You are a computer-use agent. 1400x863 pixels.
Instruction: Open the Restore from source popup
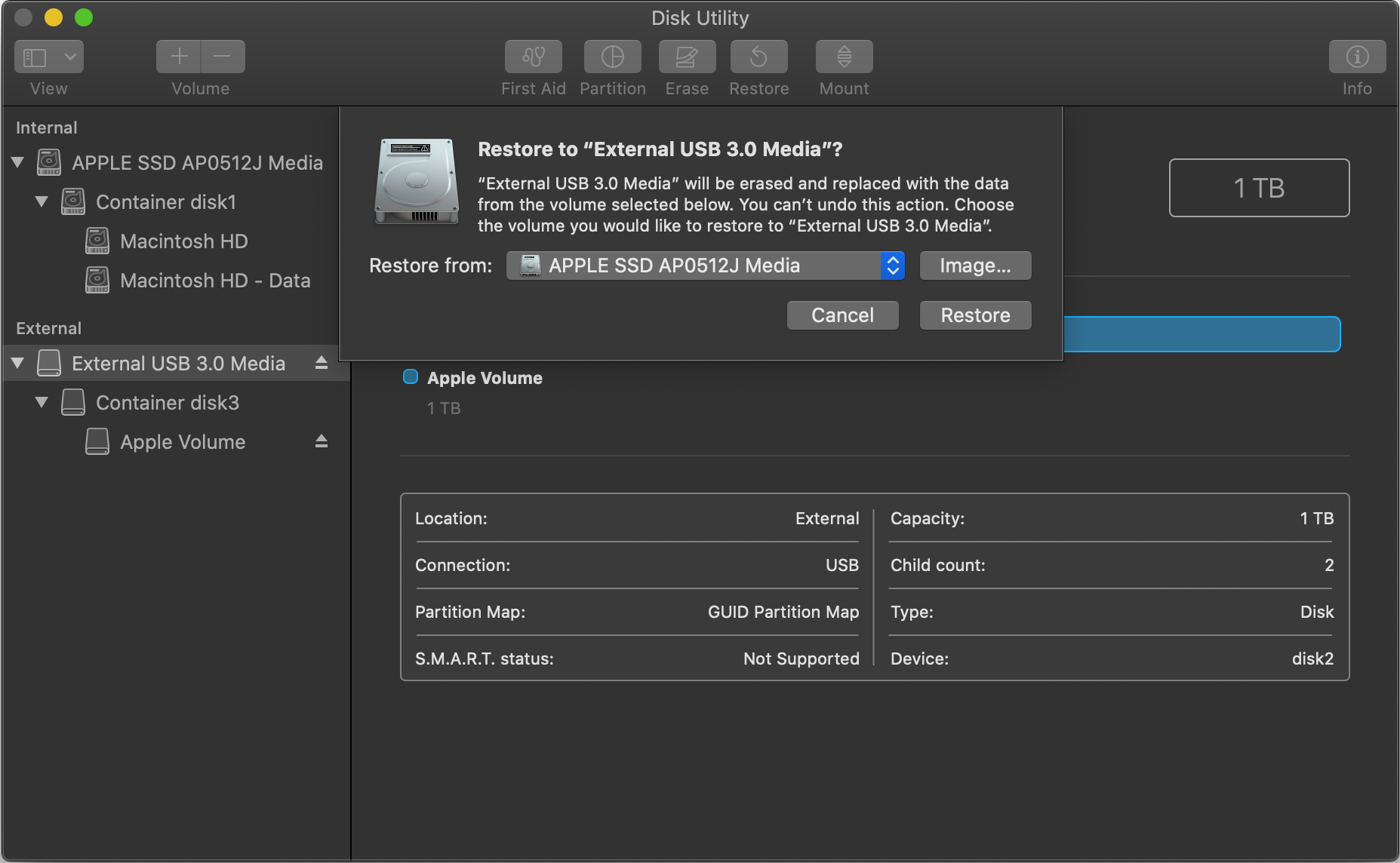click(705, 266)
